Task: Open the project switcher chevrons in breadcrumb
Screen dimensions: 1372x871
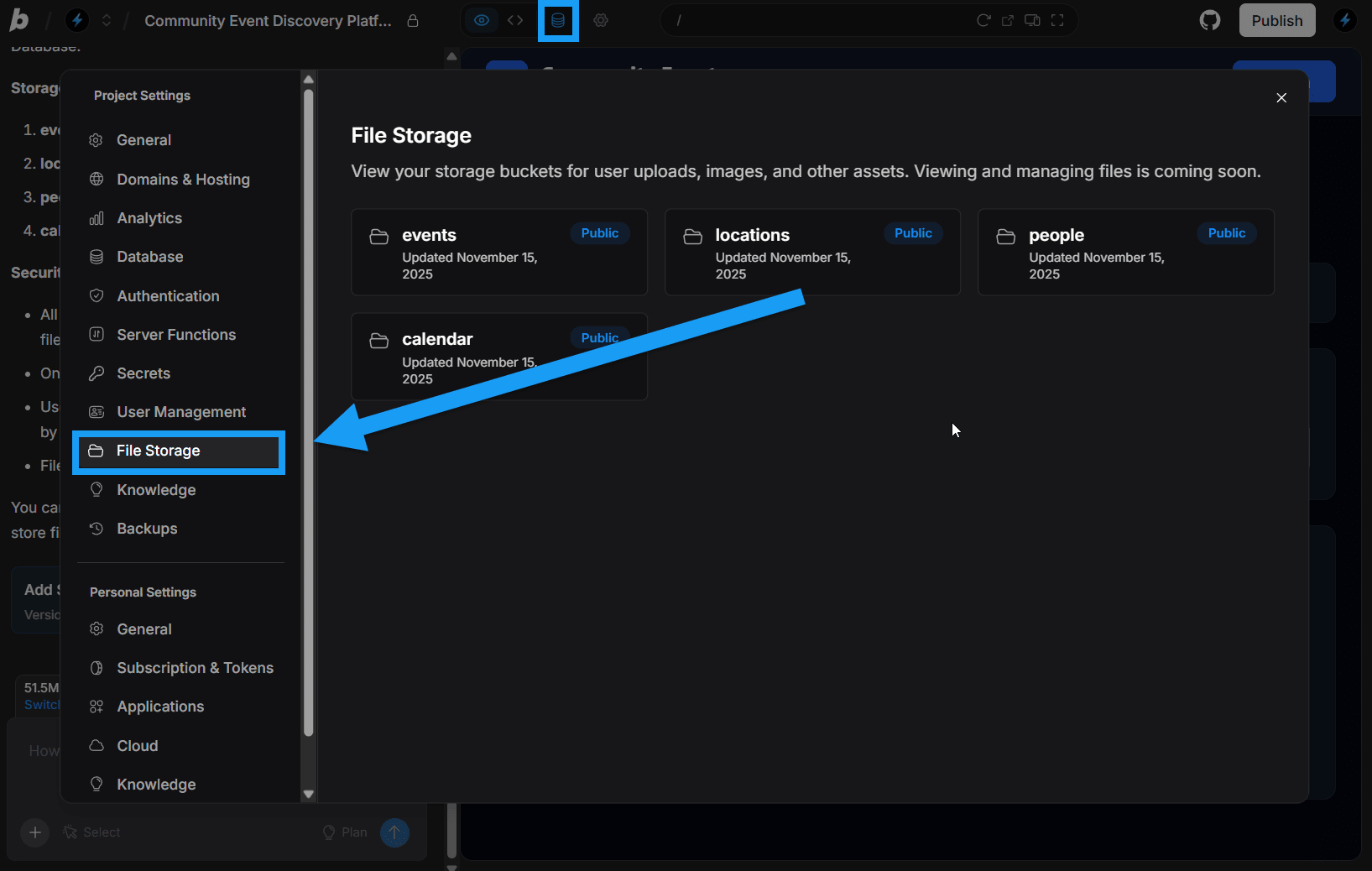Action: [107, 20]
